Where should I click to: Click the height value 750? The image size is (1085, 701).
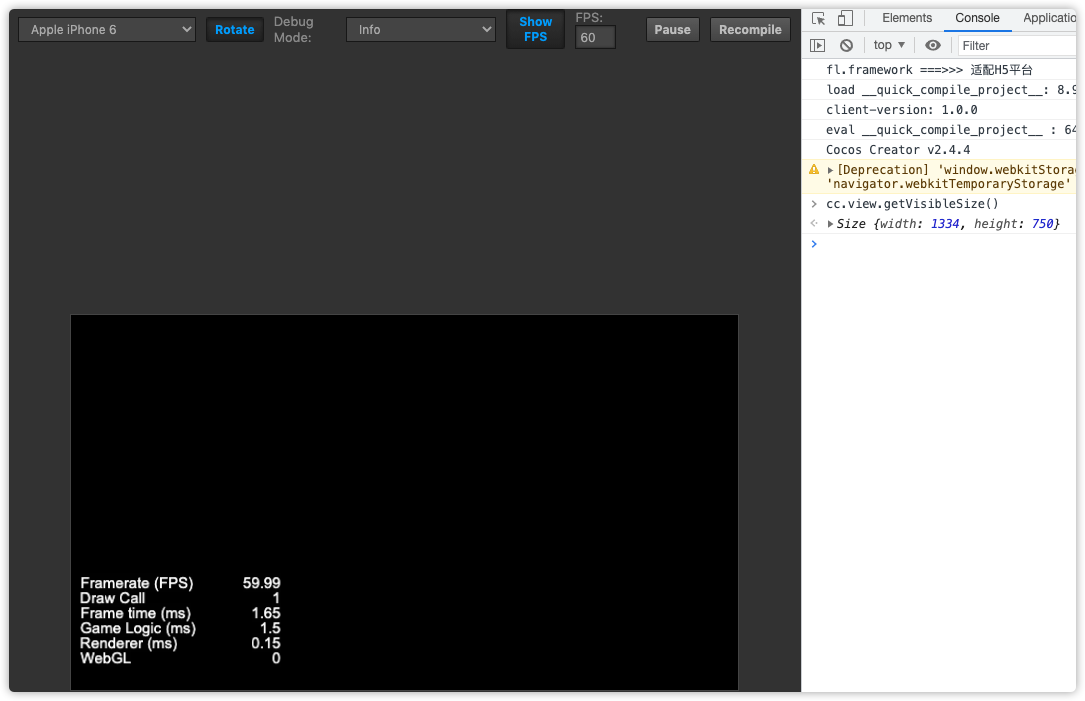click(x=1042, y=224)
